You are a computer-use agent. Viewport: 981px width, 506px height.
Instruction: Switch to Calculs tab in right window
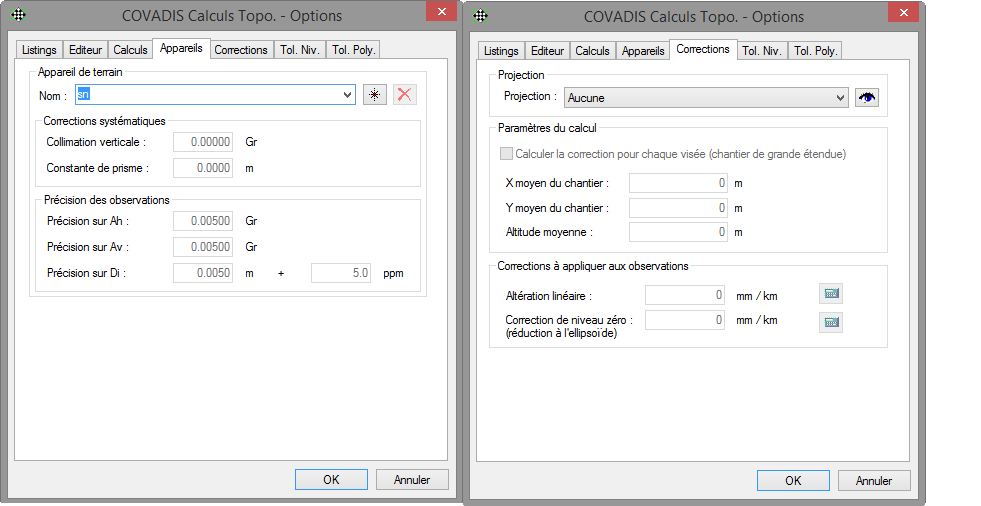(x=592, y=51)
